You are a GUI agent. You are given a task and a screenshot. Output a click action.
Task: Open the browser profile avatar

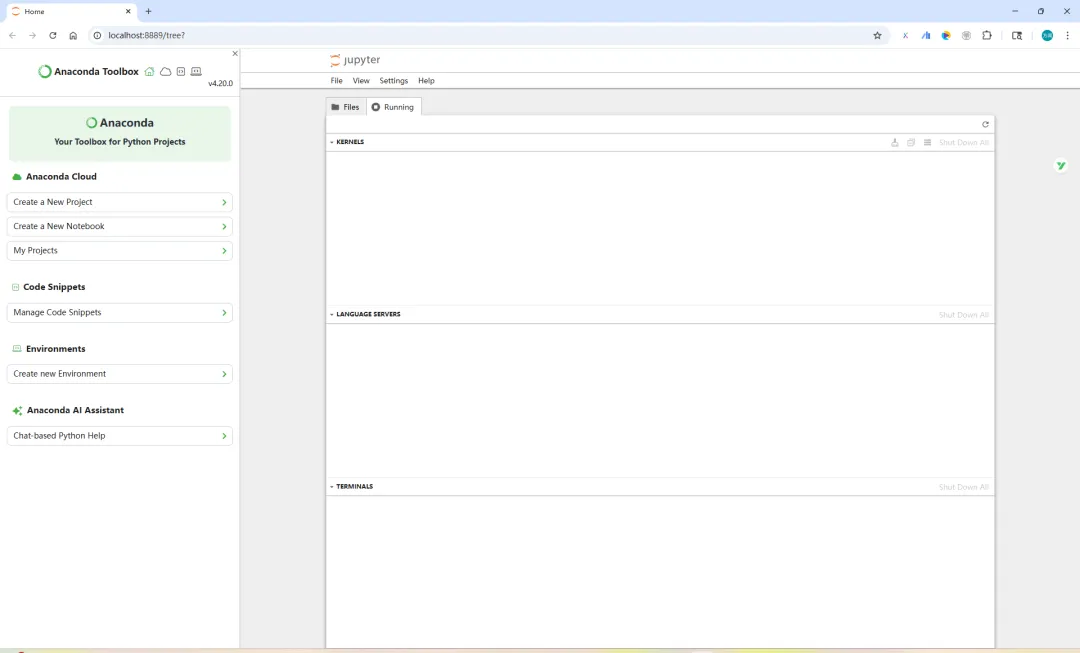1047,36
